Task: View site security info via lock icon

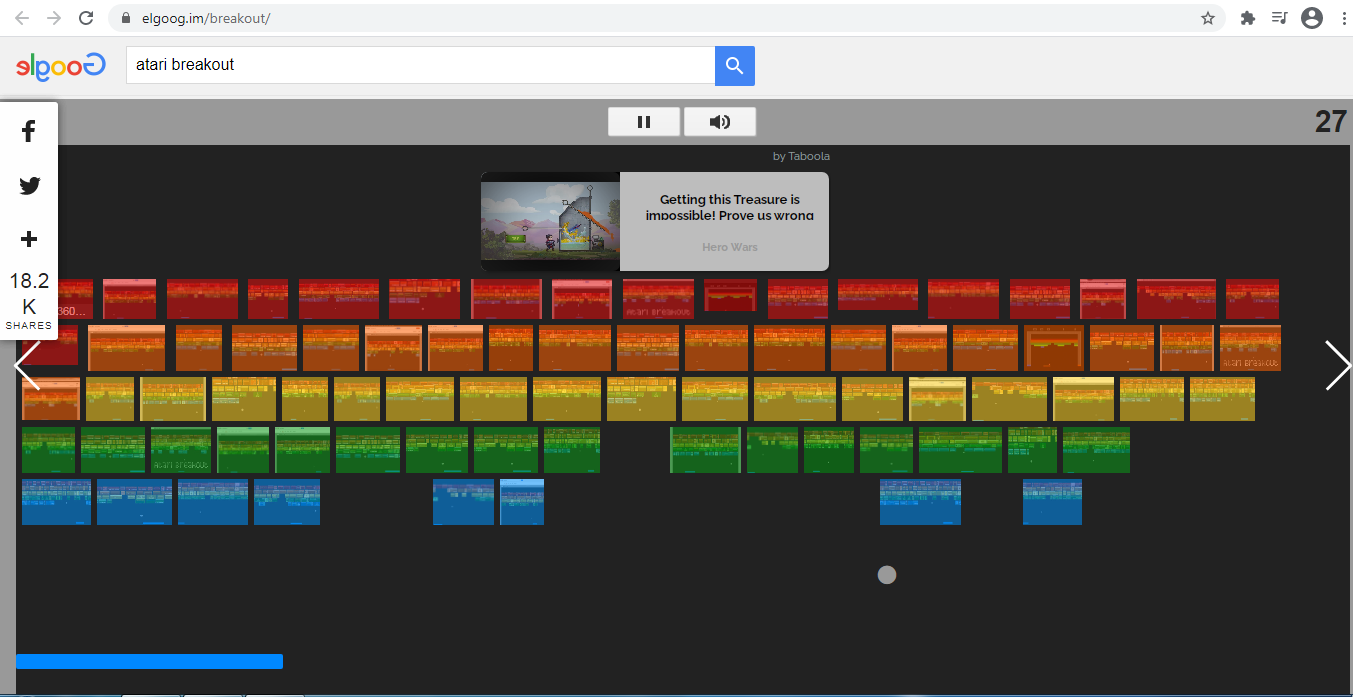Action: click(x=126, y=18)
